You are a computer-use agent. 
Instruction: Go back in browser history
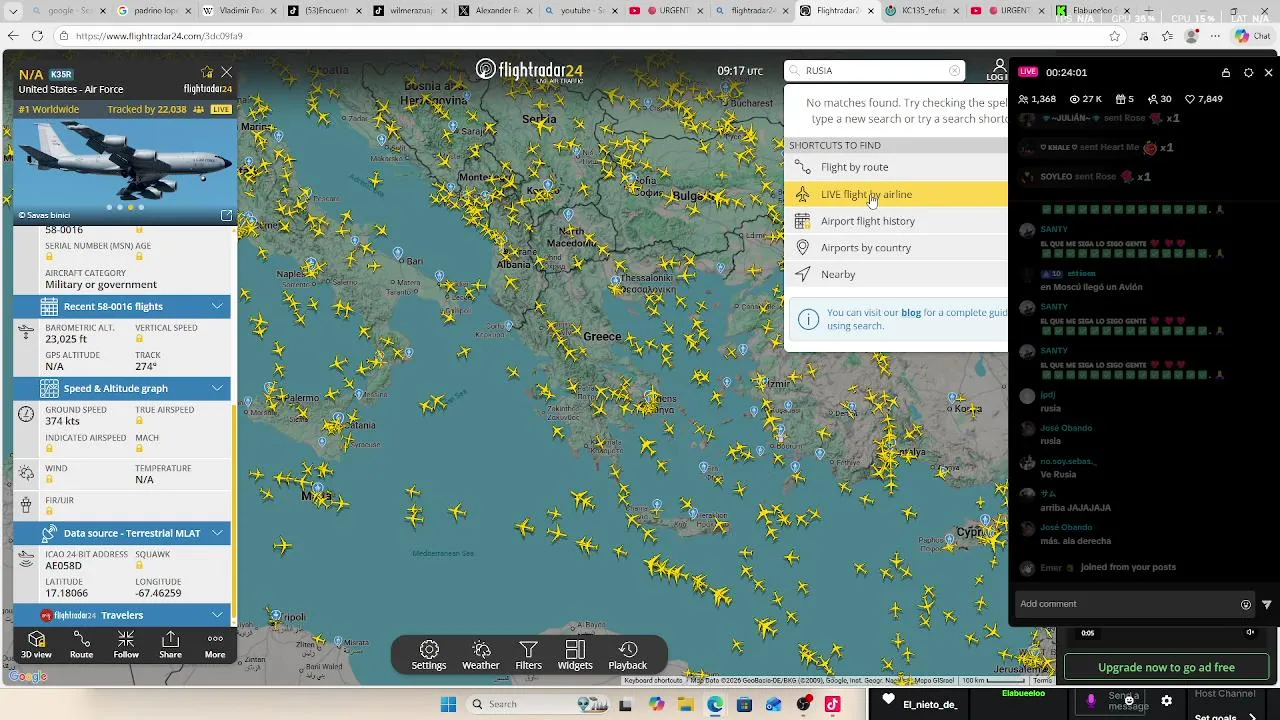(12, 36)
